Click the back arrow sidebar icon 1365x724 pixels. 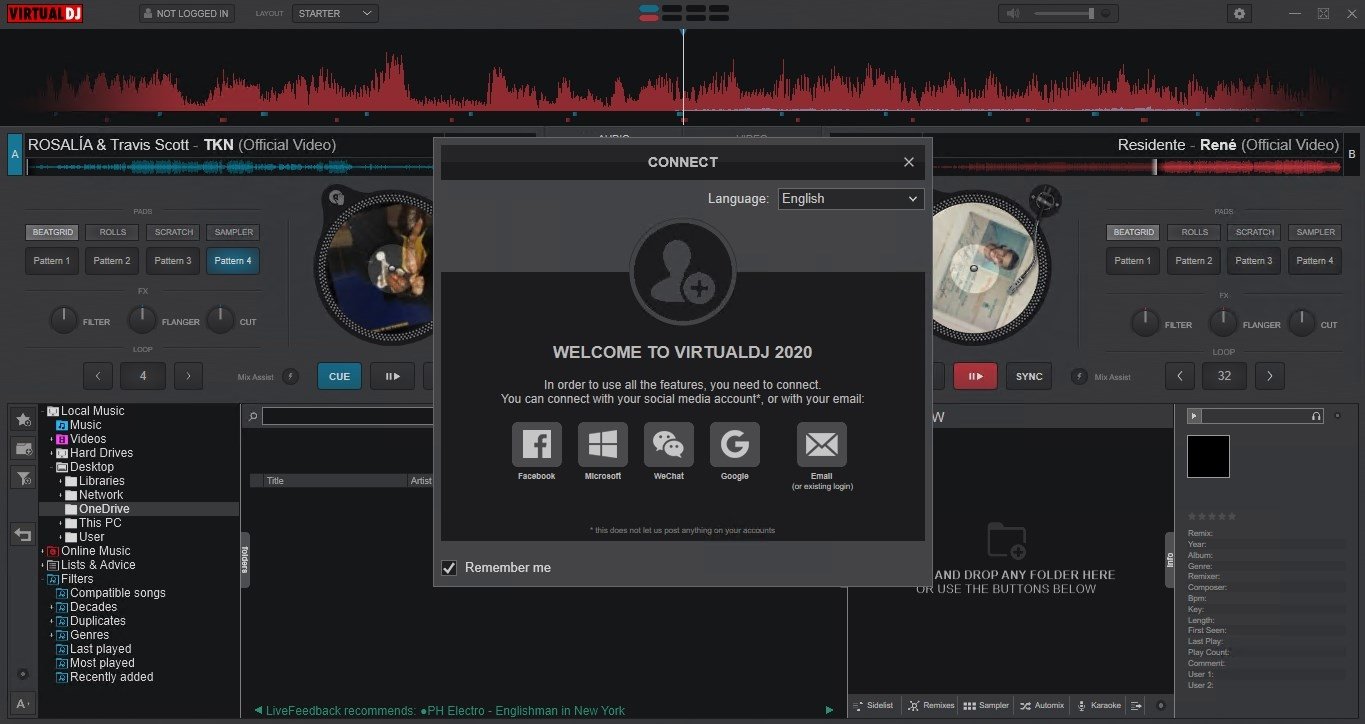(23, 534)
